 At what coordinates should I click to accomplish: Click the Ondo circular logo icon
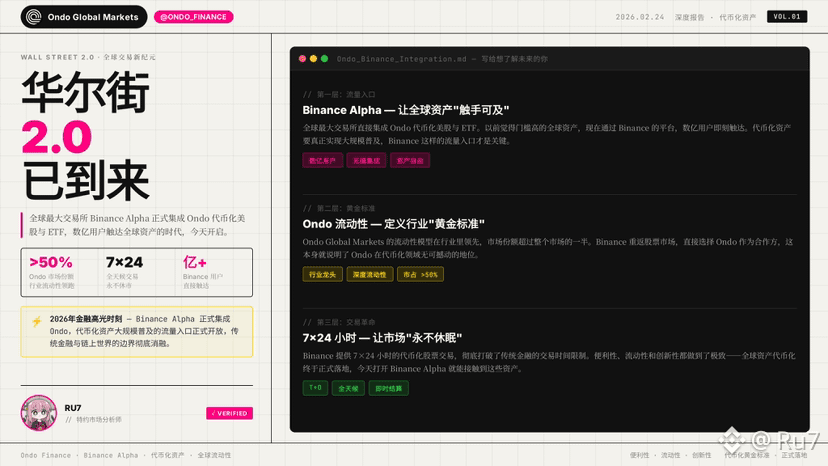[x=34, y=17]
